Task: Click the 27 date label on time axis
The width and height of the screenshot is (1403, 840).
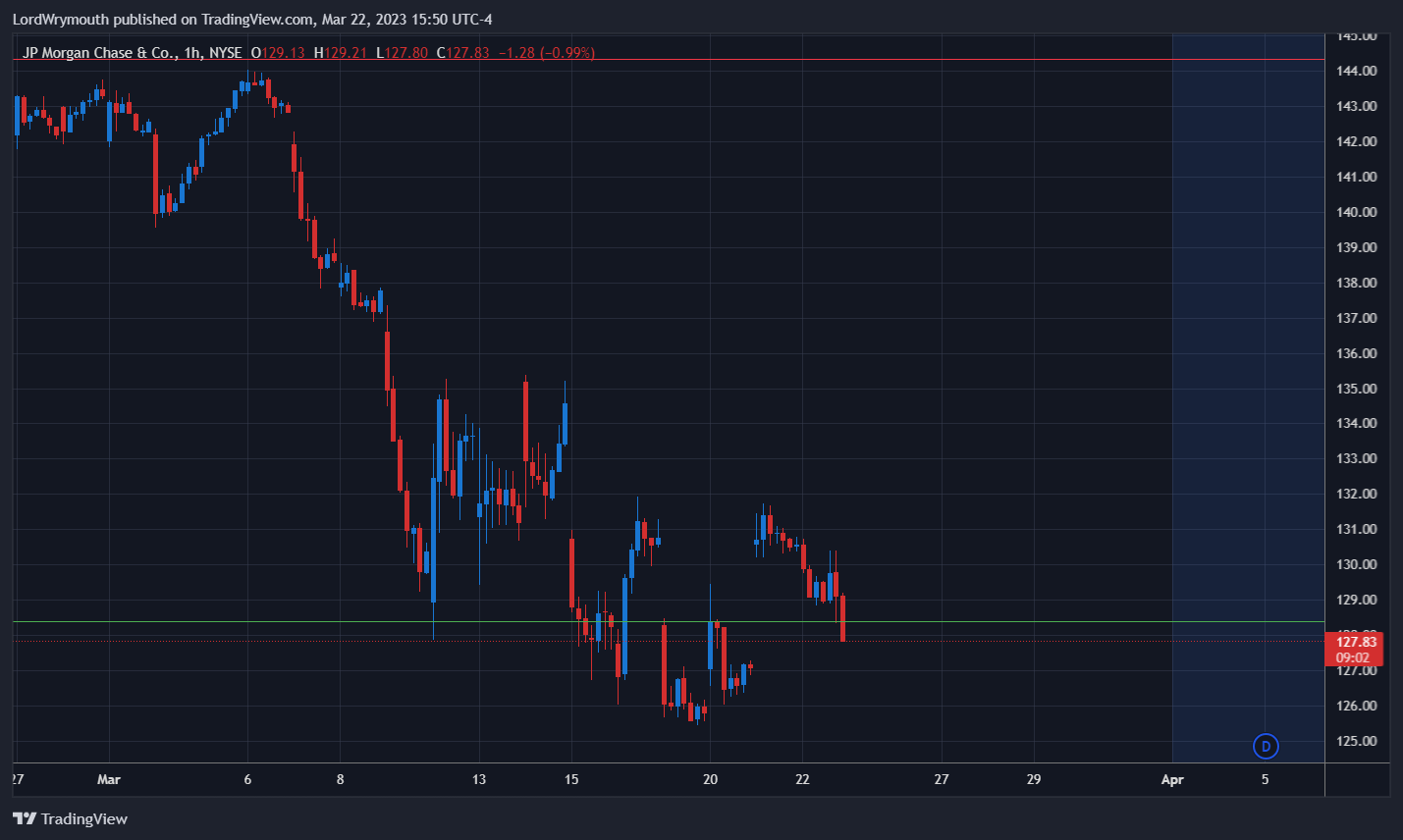Action: pyautogui.click(x=942, y=779)
